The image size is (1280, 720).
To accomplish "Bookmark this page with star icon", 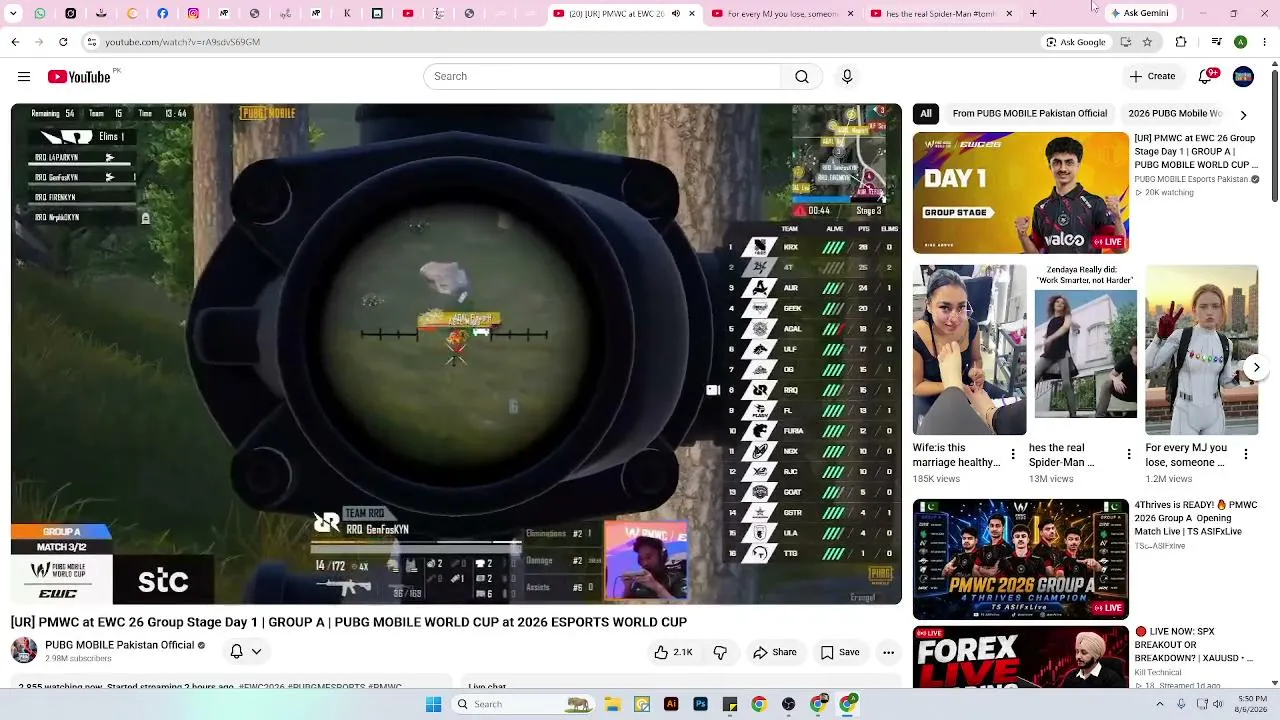I will pos(1147,42).
